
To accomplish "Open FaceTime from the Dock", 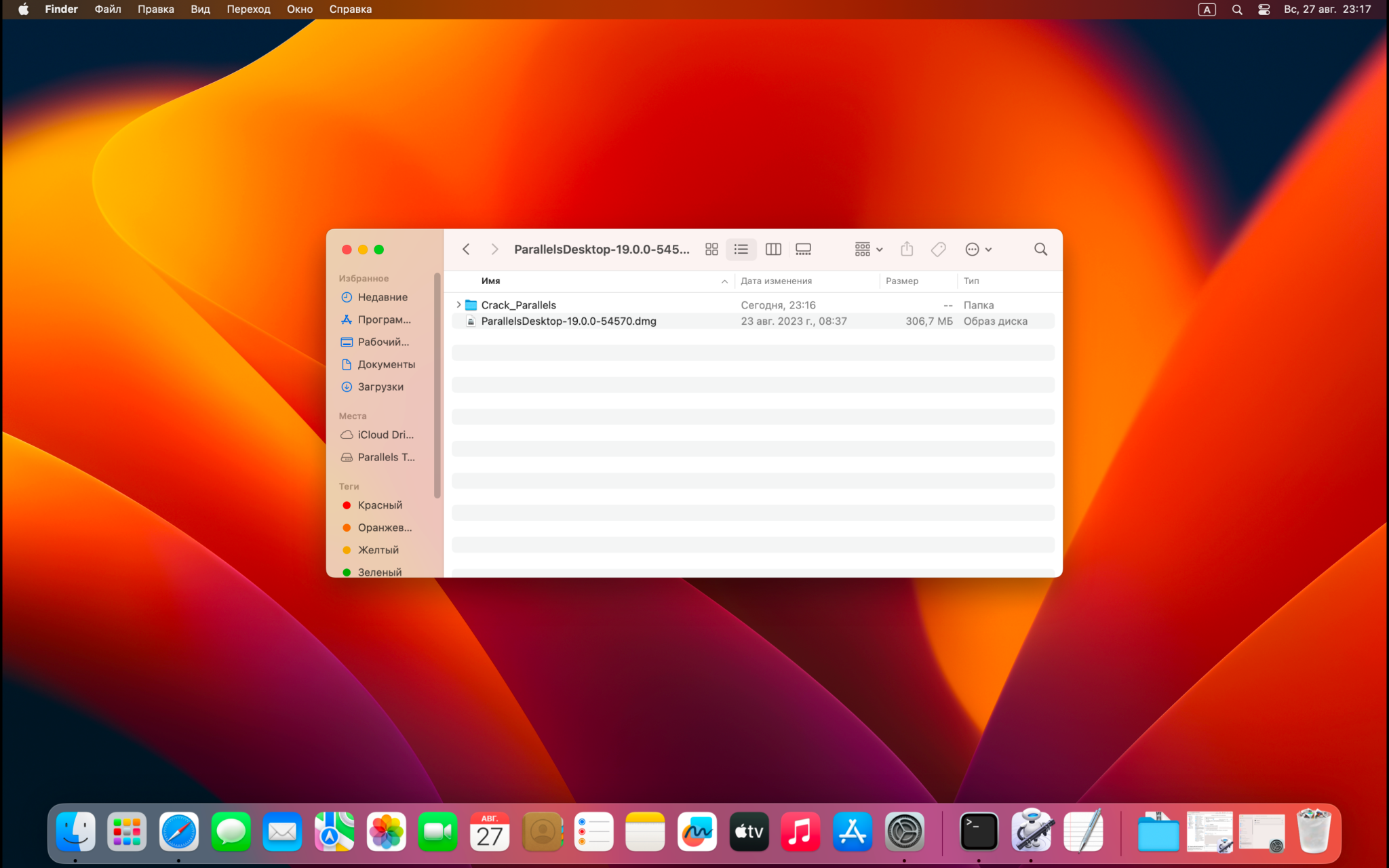I will (x=438, y=831).
